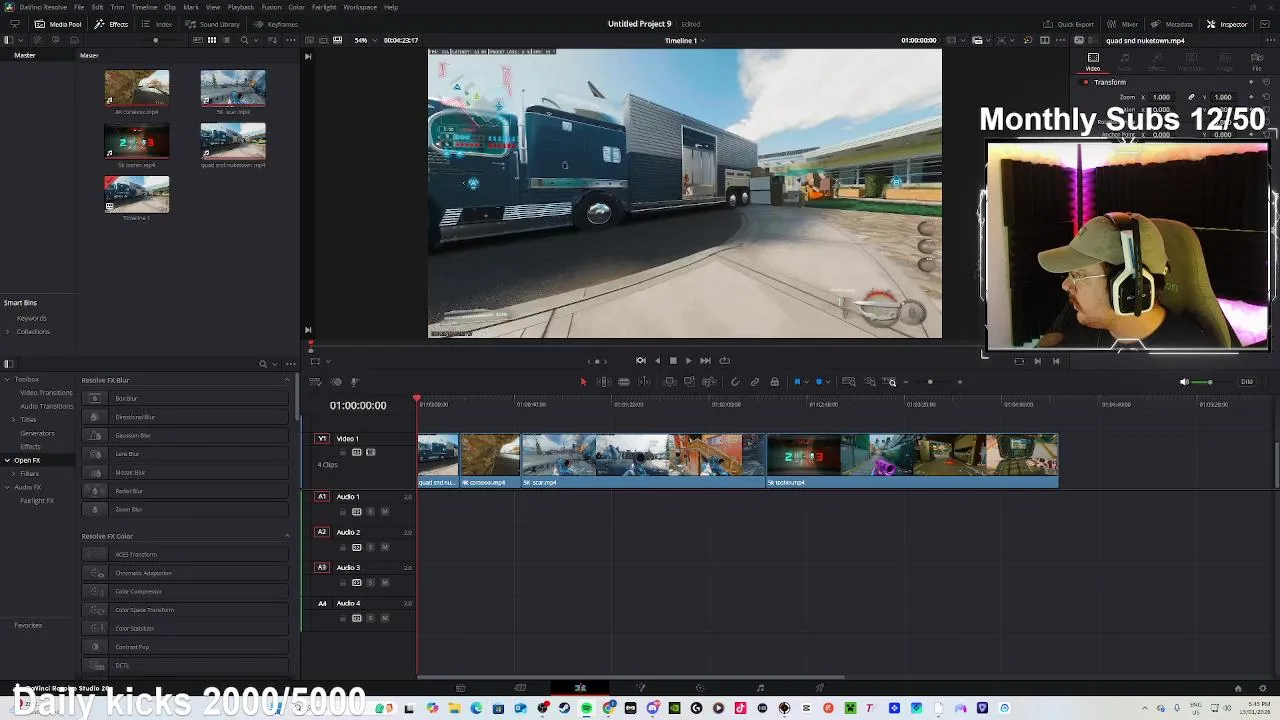The image size is (1280, 720).
Task: Disable the Video 1 track
Action: (371, 453)
